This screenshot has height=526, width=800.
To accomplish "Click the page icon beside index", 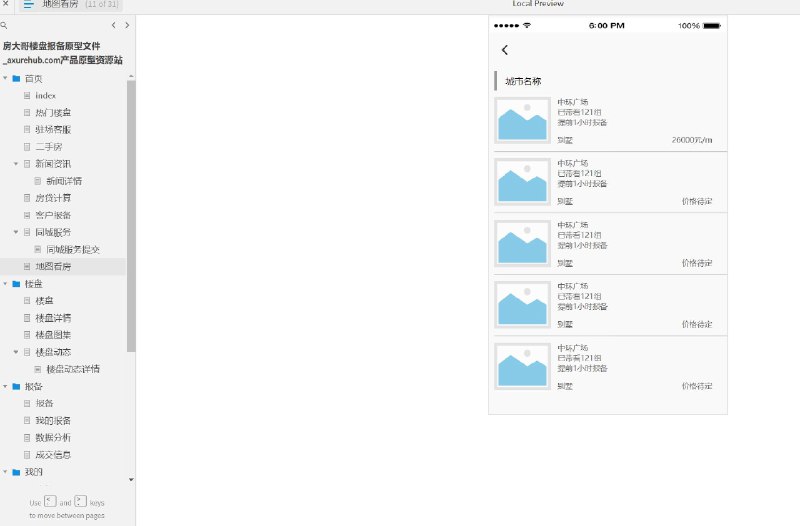I will tap(27, 95).
